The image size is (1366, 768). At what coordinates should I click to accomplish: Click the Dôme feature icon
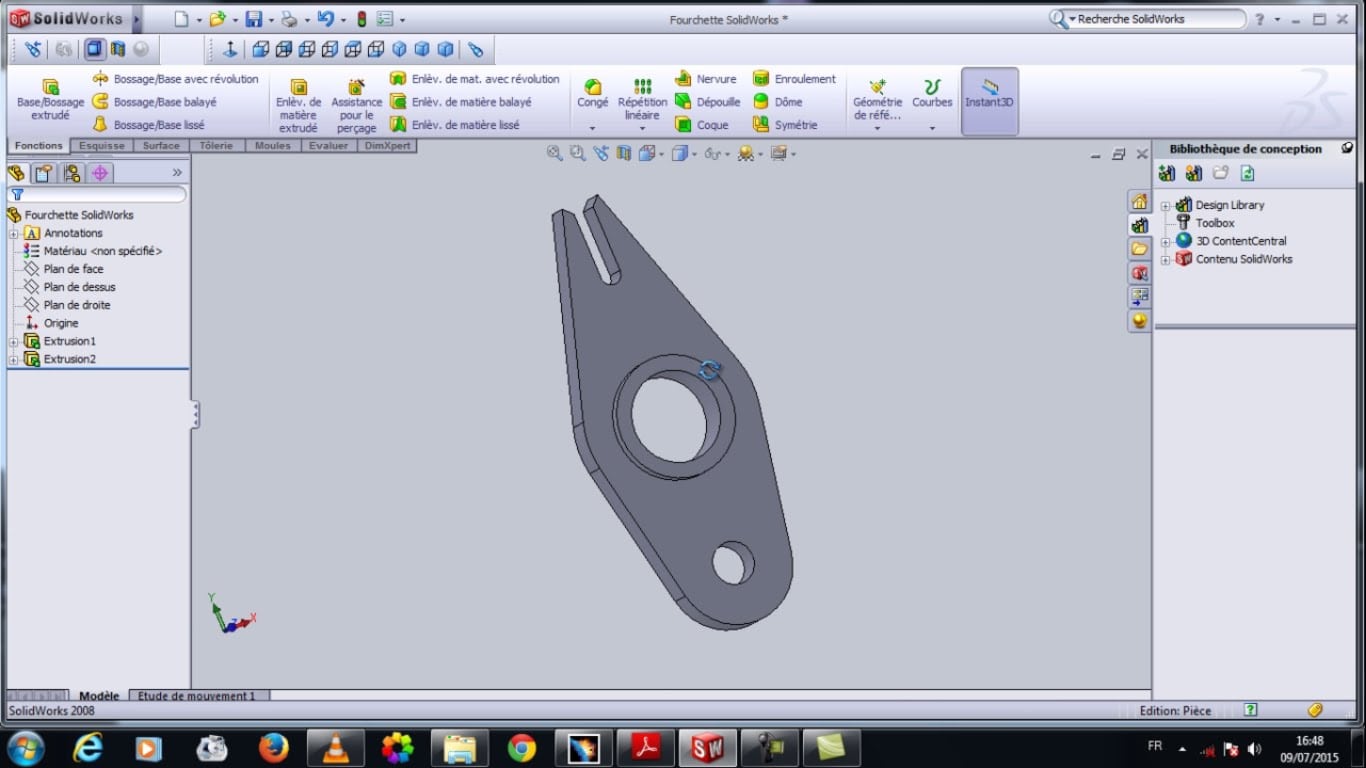pyautogui.click(x=761, y=102)
